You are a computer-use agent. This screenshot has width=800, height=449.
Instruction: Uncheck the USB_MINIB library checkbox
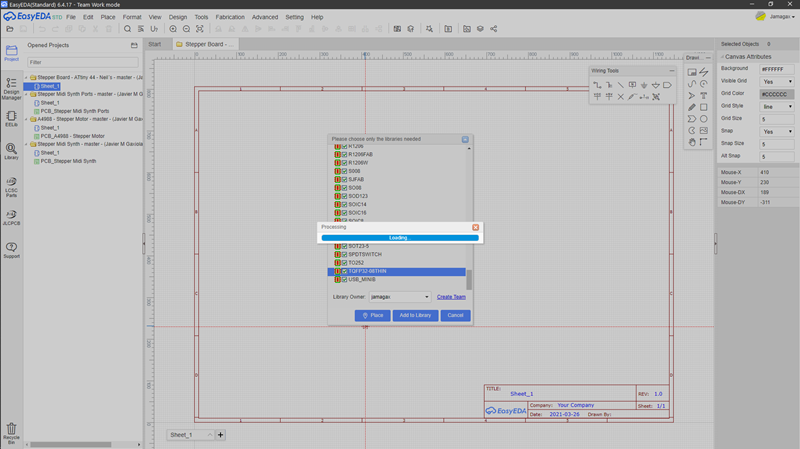344,280
